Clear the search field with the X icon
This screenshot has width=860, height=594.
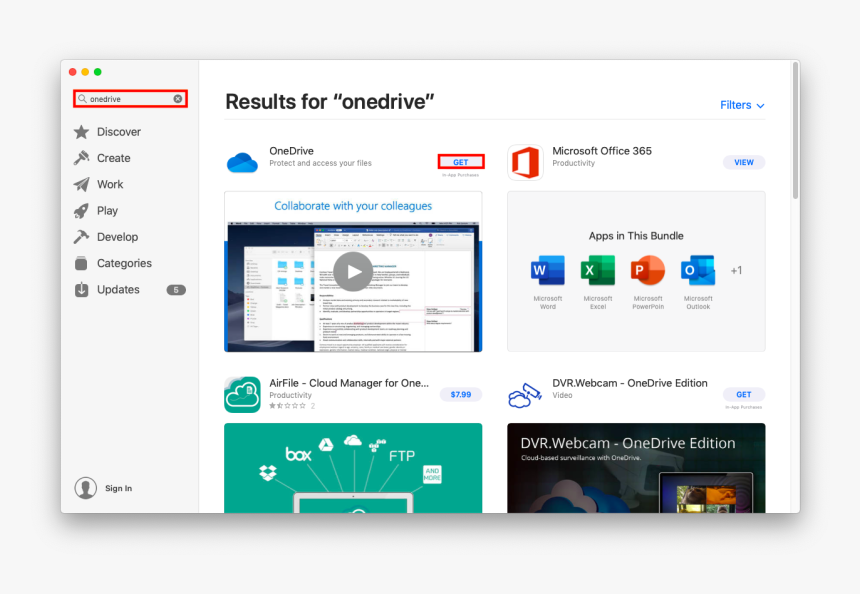tap(178, 99)
